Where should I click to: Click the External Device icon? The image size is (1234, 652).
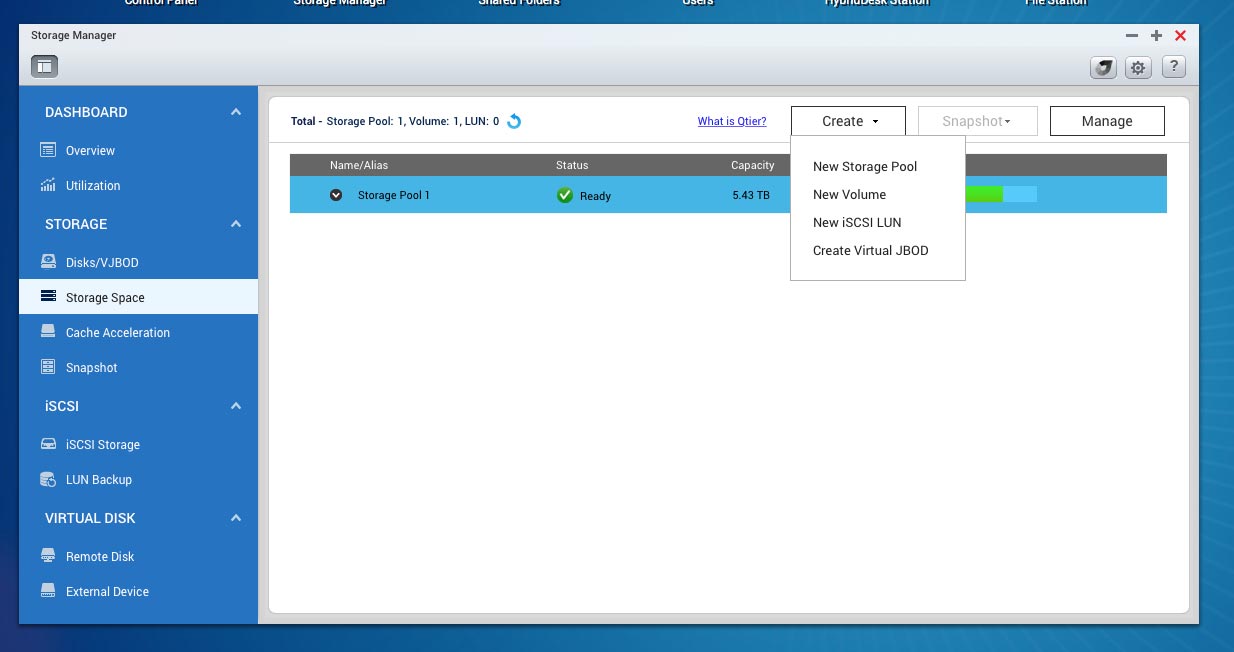click(48, 591)
